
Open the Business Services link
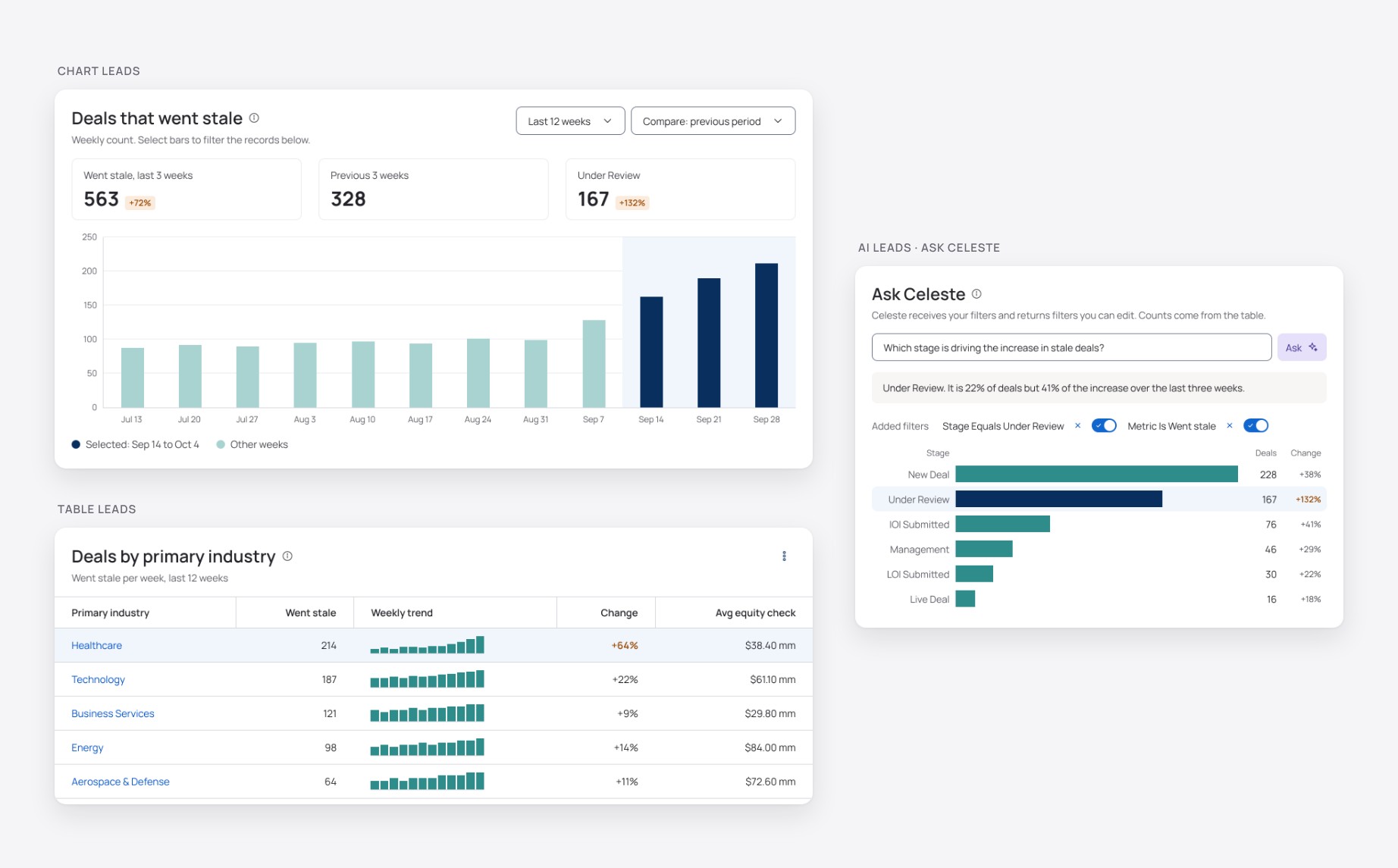pos(112,714)
